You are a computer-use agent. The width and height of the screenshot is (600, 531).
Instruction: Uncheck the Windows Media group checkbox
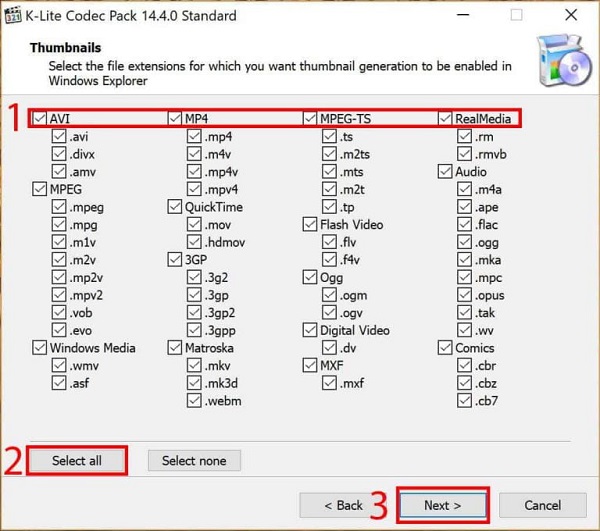pyautogui.click(x=39, y=347)
